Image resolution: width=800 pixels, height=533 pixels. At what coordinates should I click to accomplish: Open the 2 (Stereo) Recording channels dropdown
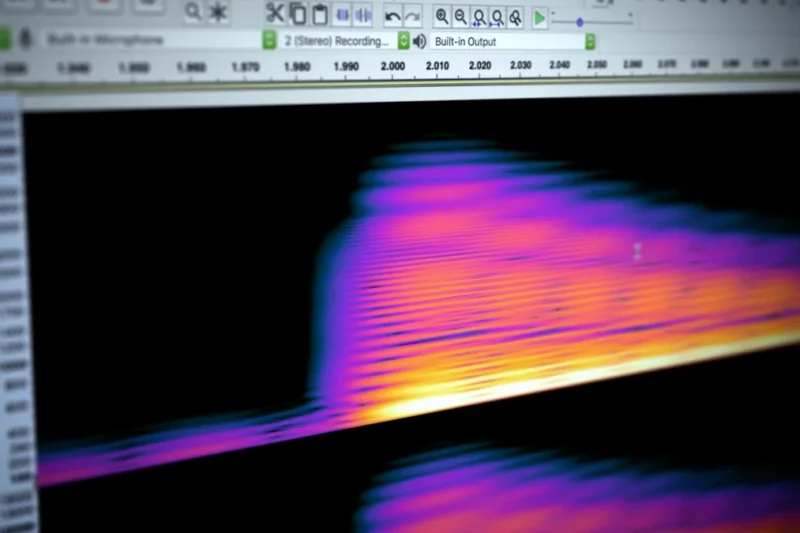point(344,41)
